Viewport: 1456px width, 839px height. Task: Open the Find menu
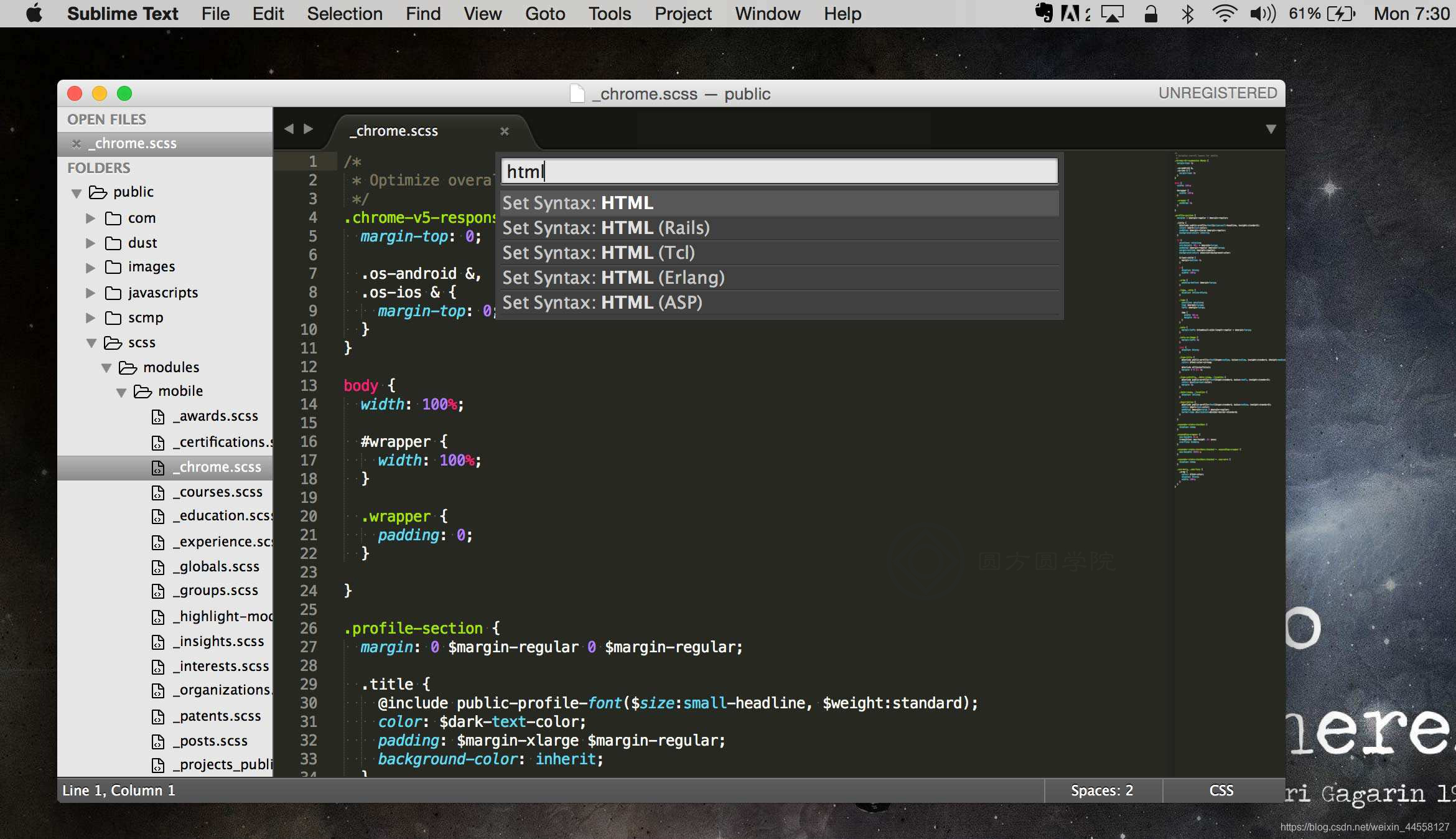[423, 13]
